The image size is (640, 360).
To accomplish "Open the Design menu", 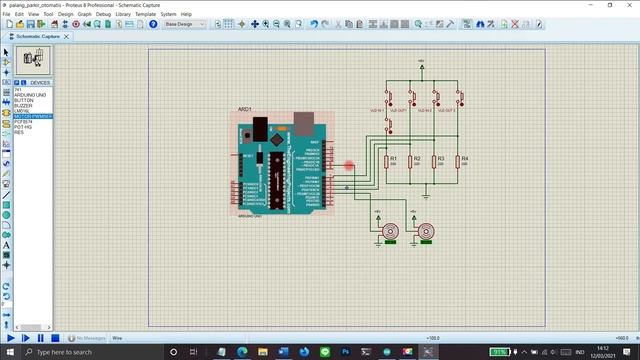I will 65,14.
